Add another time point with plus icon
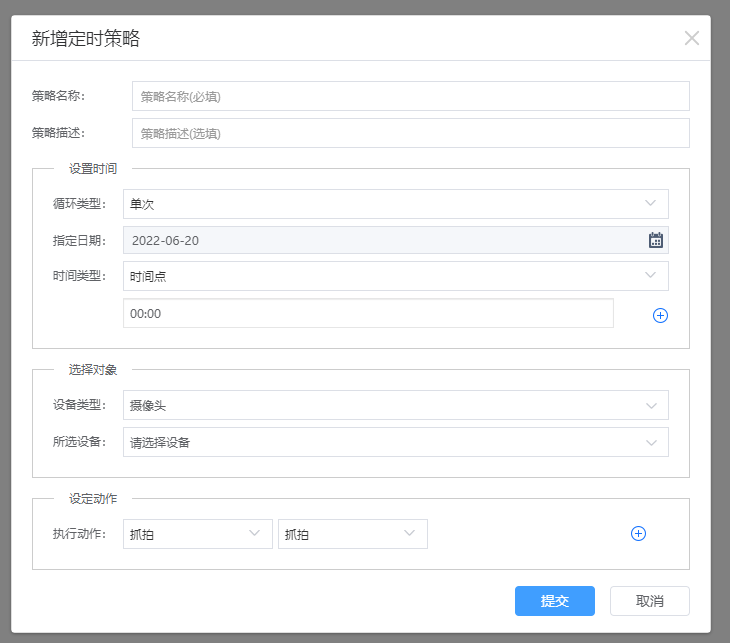730x643 pixels. [x=660, y=315]
